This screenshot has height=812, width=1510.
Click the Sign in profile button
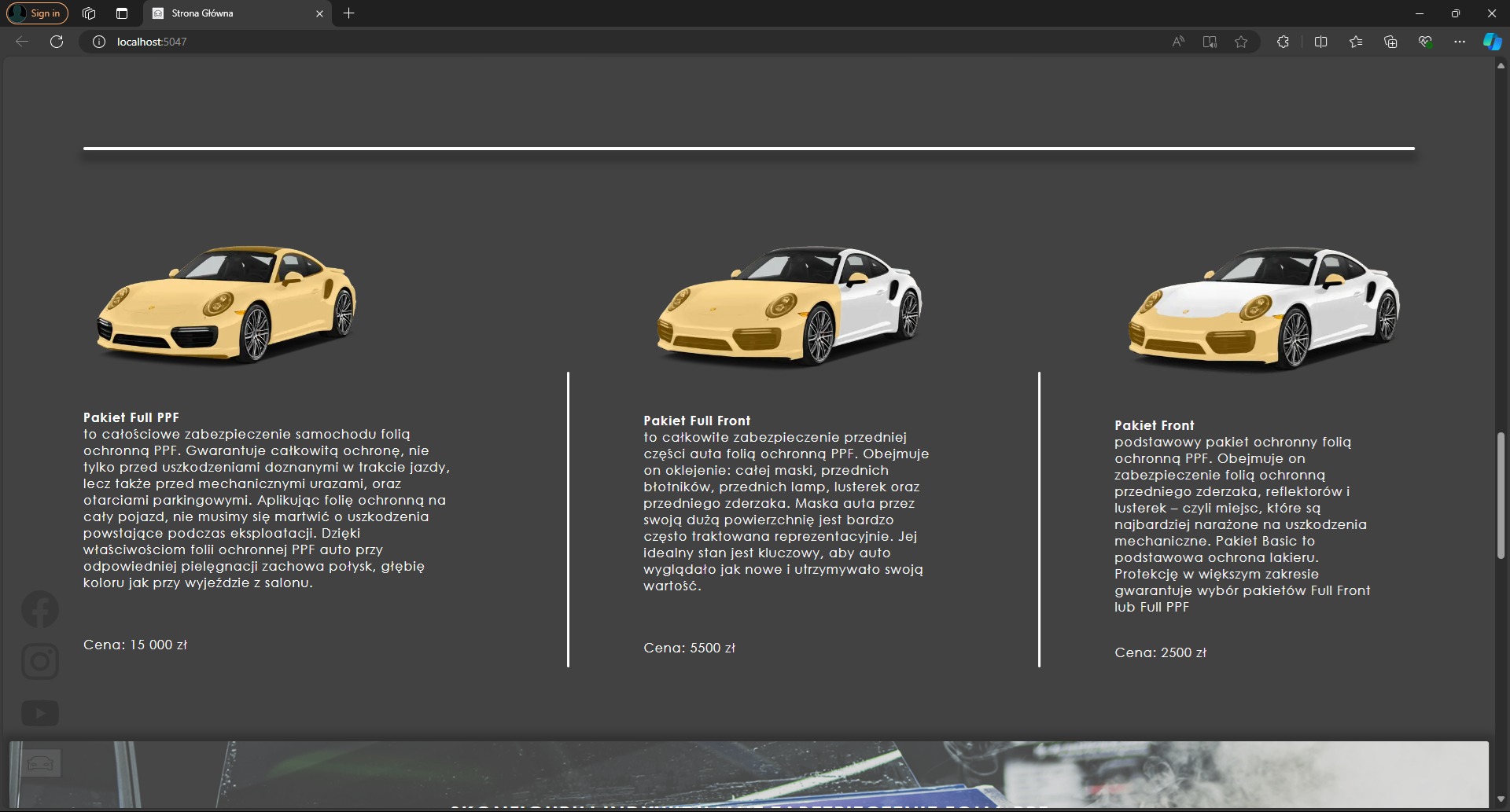(38, 13)
